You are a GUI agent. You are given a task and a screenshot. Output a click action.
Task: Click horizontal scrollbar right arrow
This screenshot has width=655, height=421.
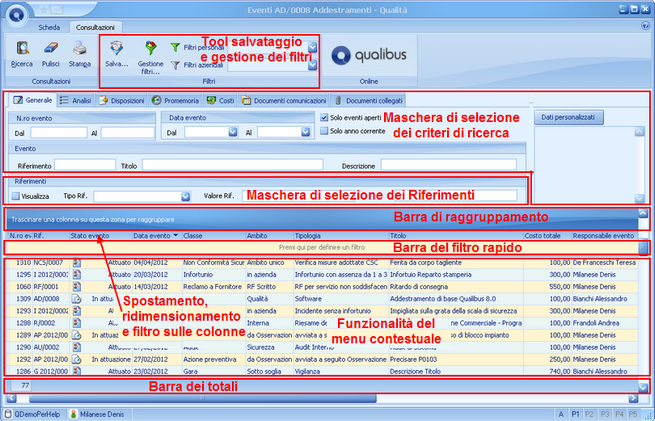pyautogui.click(x=633, y=398)
